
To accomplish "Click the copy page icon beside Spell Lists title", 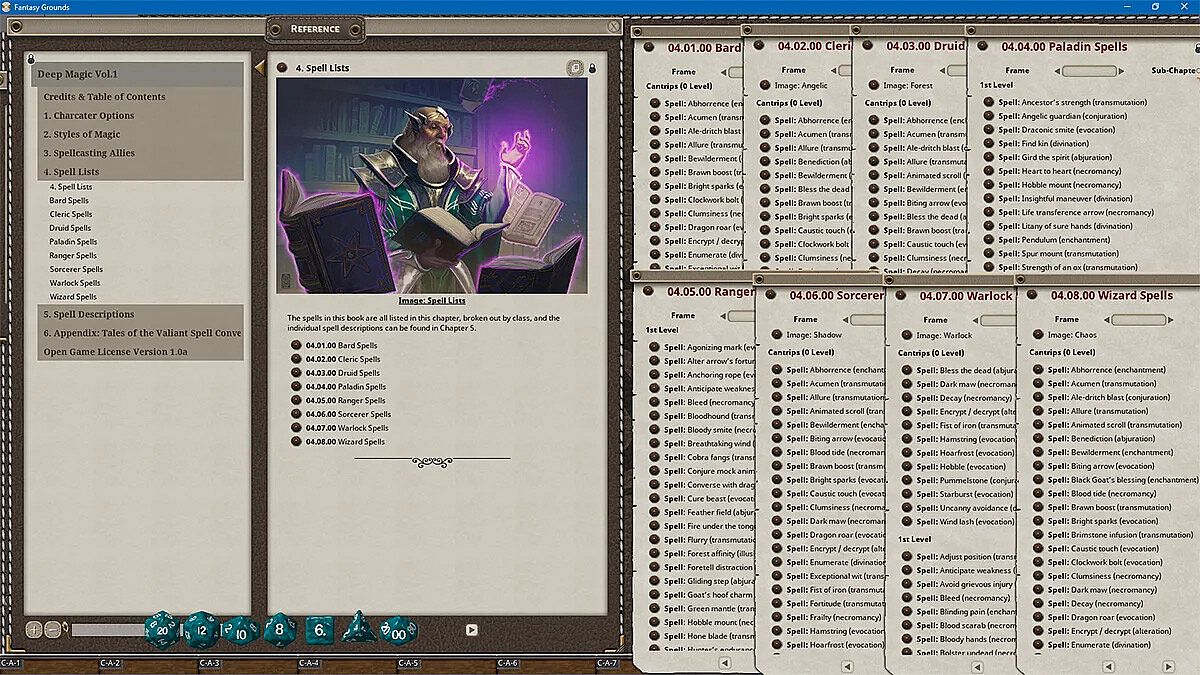I will 575,68.
